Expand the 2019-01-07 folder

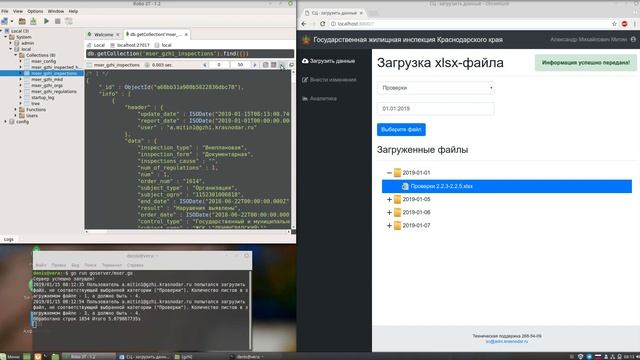point(389,226)
